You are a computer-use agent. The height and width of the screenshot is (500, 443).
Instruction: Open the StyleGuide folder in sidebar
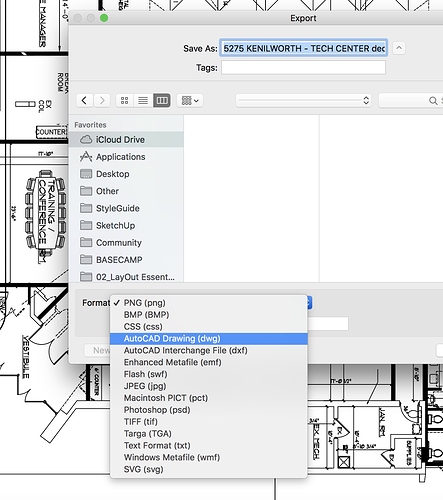[x=126, y=208]
